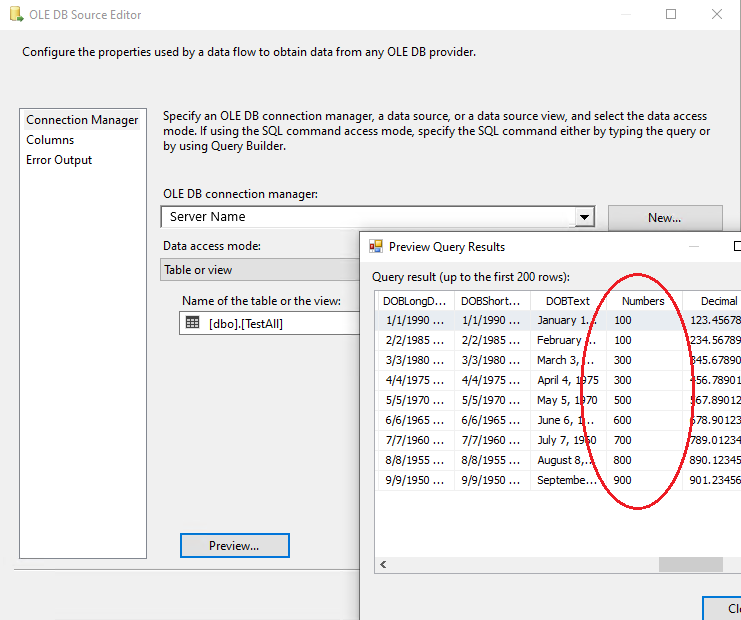Click the cell showing 900 in Numbers
The width and height of the screenshot is (741, 620).
click(624, 480)
